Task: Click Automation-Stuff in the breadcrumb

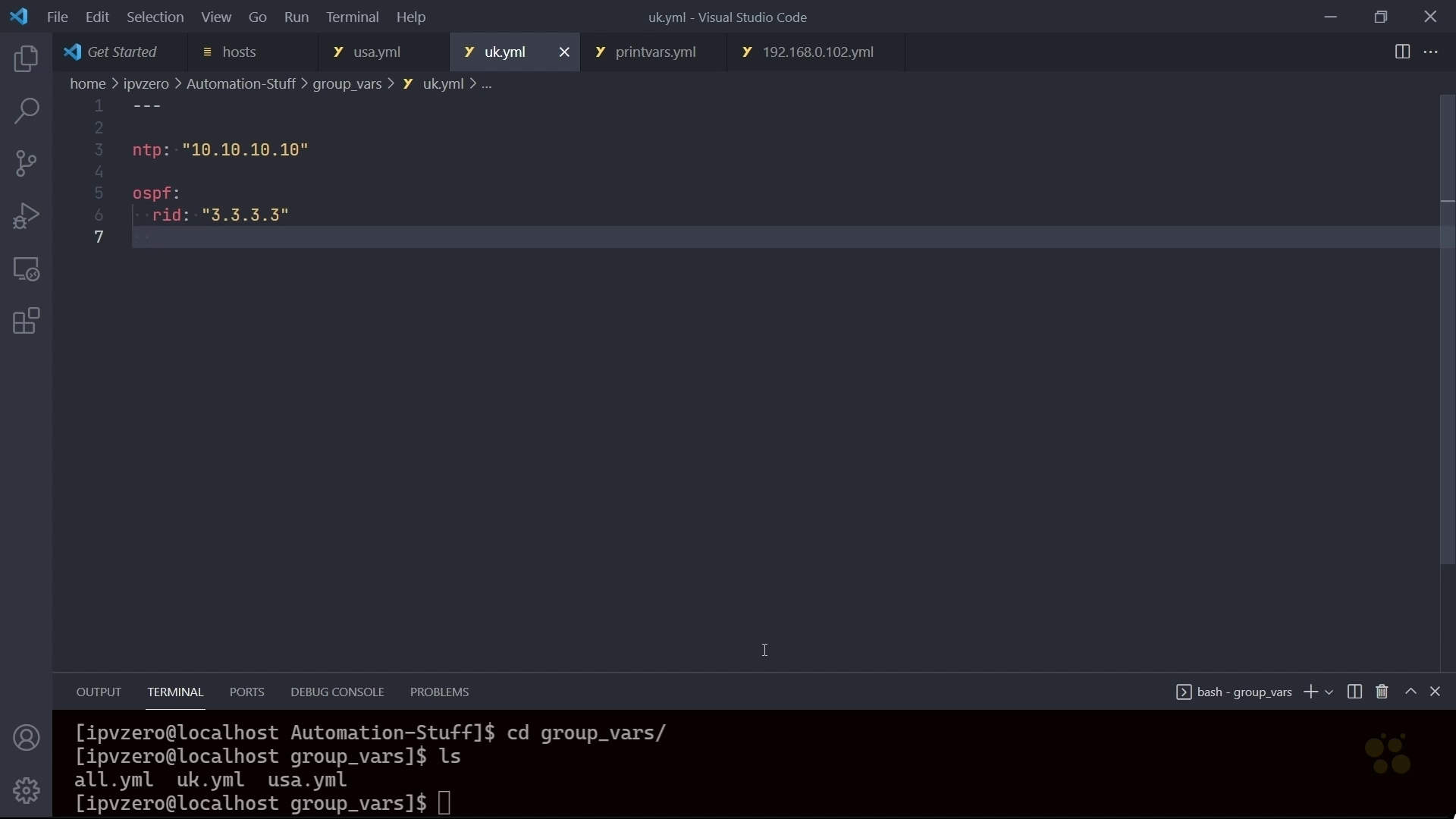Action: [x=241, y=84]
